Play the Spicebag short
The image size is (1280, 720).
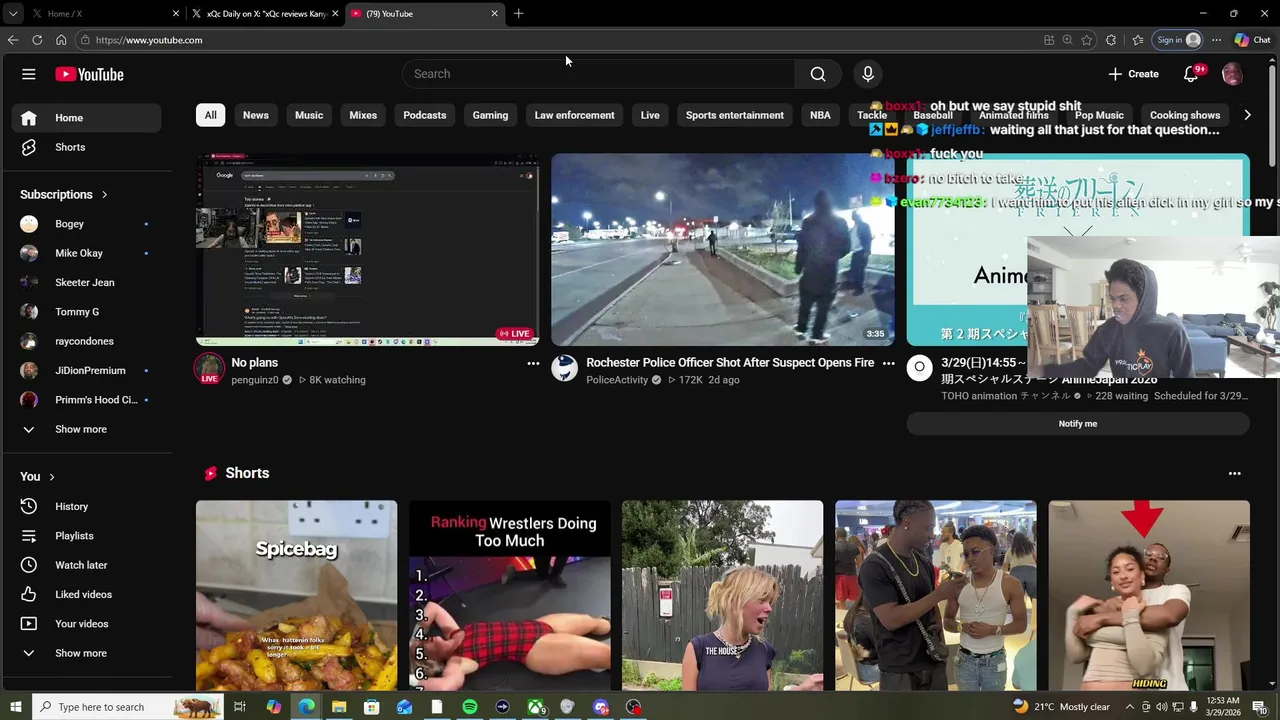coord(296,596)
